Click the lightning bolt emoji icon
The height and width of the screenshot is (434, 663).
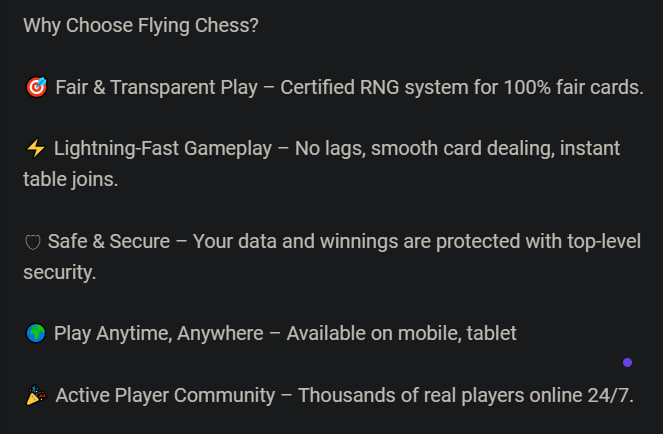click(x=36, y=148)
